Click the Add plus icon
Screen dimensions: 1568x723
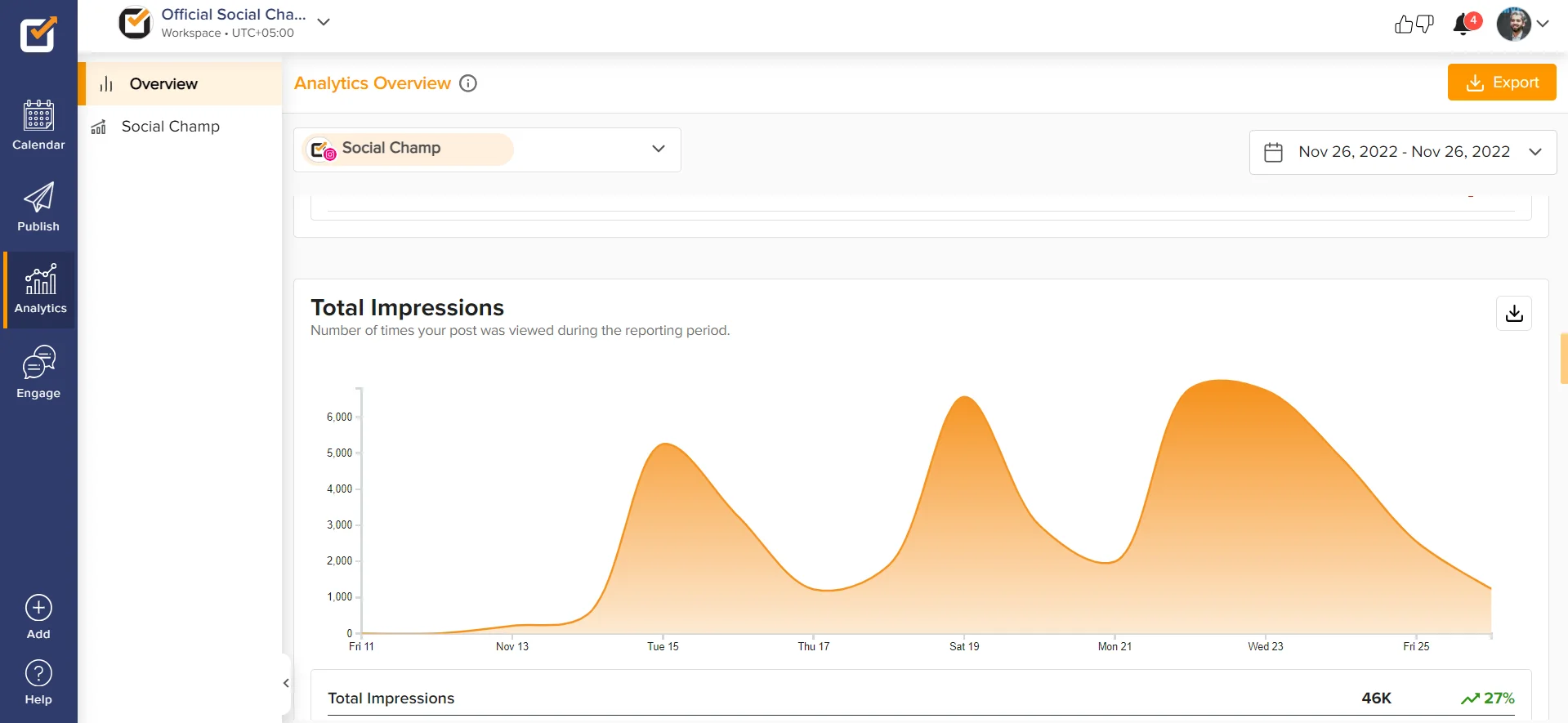tap(38, 608)
